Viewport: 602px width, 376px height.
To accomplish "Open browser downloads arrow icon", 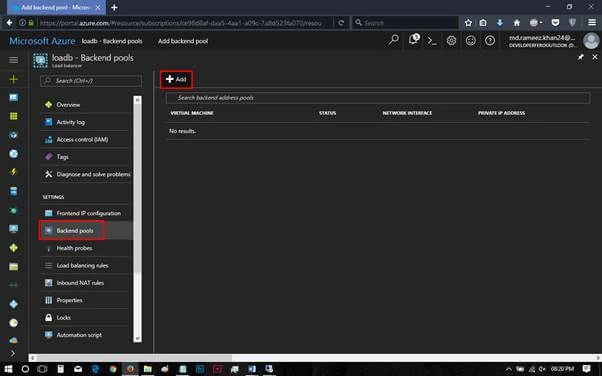I will click(500, 23).
